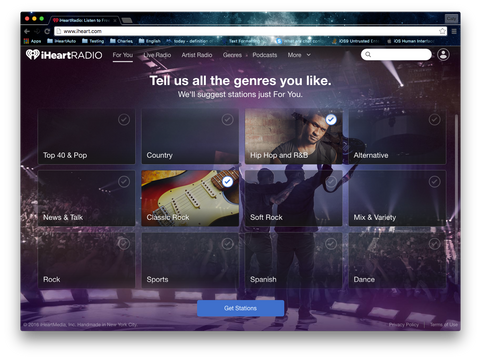
Task: Click the Get Stations button
Action: click(240, 308)
